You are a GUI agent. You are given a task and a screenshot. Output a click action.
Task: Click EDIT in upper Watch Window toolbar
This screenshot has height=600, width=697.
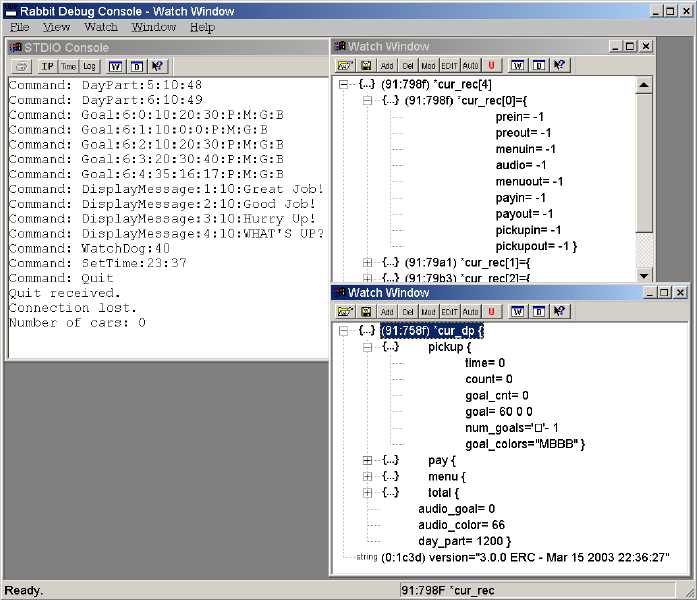(x=449, y=66)
